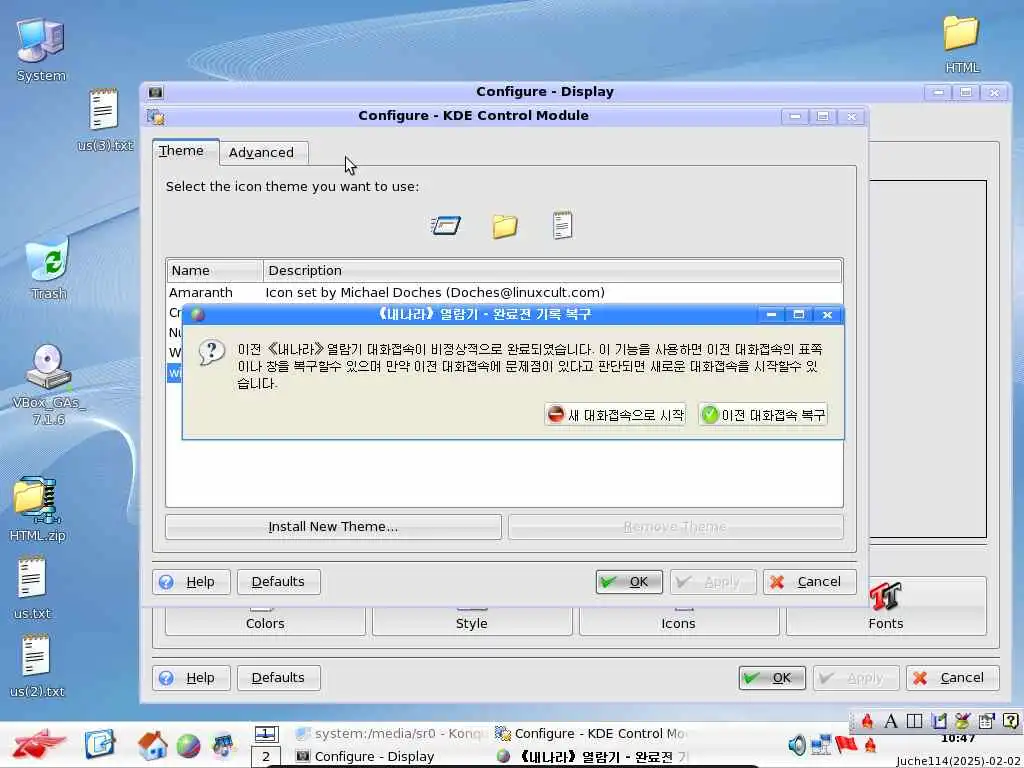Screen dimensions: 1024x768
Task: Click the folder preview icon in Theme tab
Action: (x=505, y=226)
